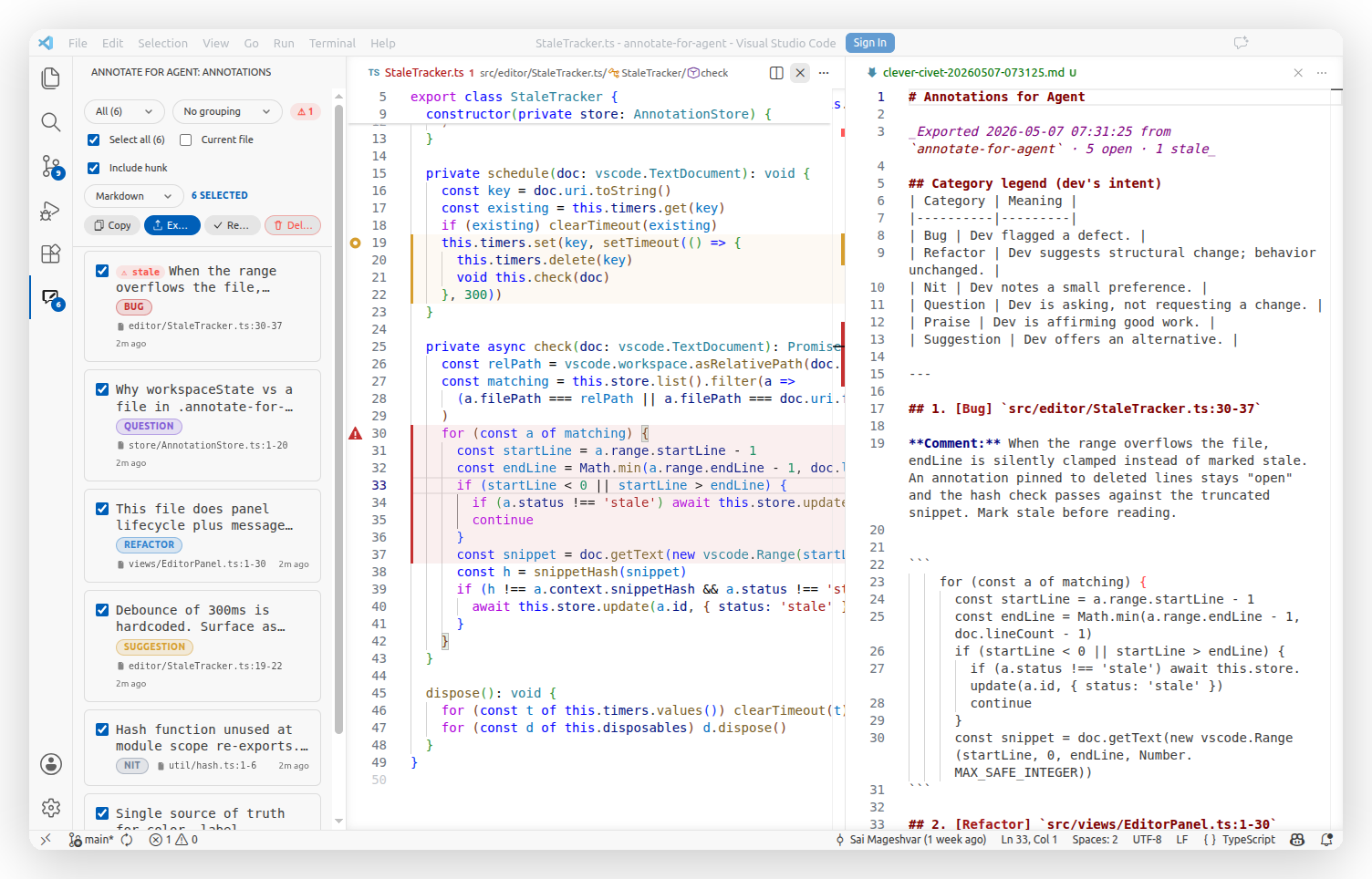The image size is (1372, 879).
Task: Click main branch in status bar
Action: 91,840
